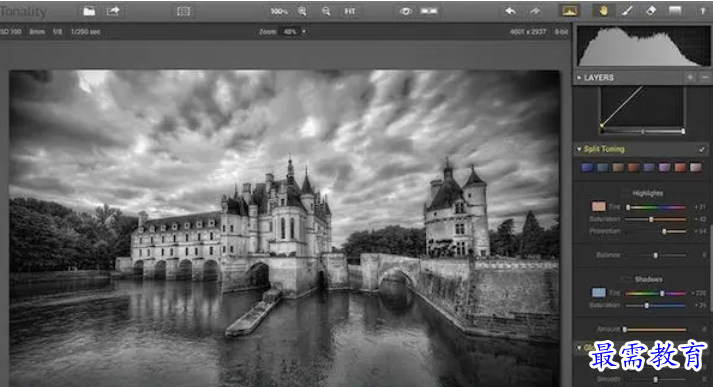The image size is (713, 387).
Task: Add a new layer with plus button
Action: [x=690, y=78]
